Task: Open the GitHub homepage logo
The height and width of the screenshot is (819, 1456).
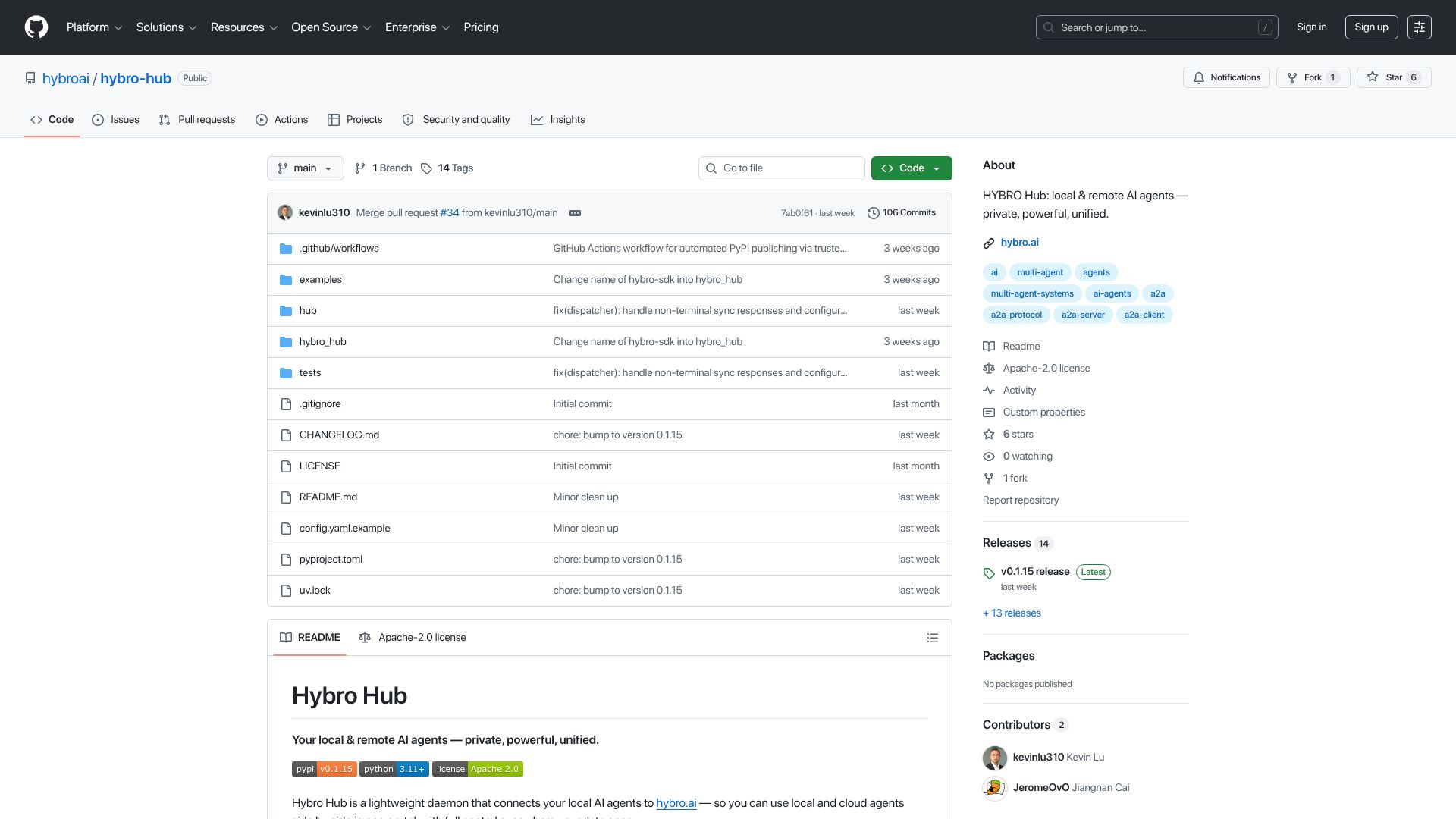Action: [x=36, y=27]
